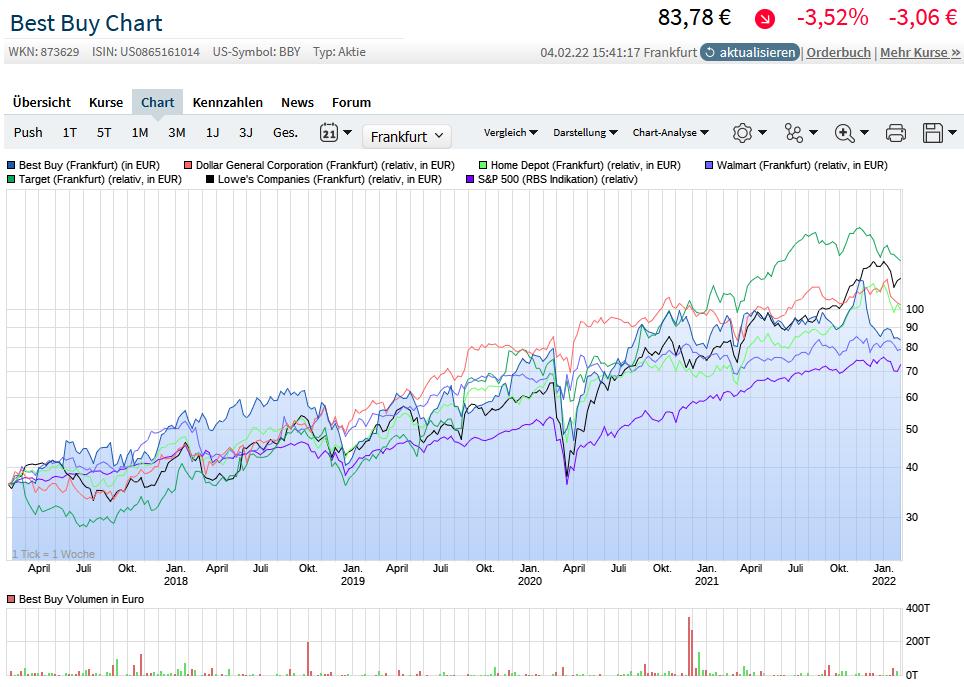The height and width of the screenshot is (687, 964).
Task: Switch to the Kurse tab
Action: coord(106,102)
